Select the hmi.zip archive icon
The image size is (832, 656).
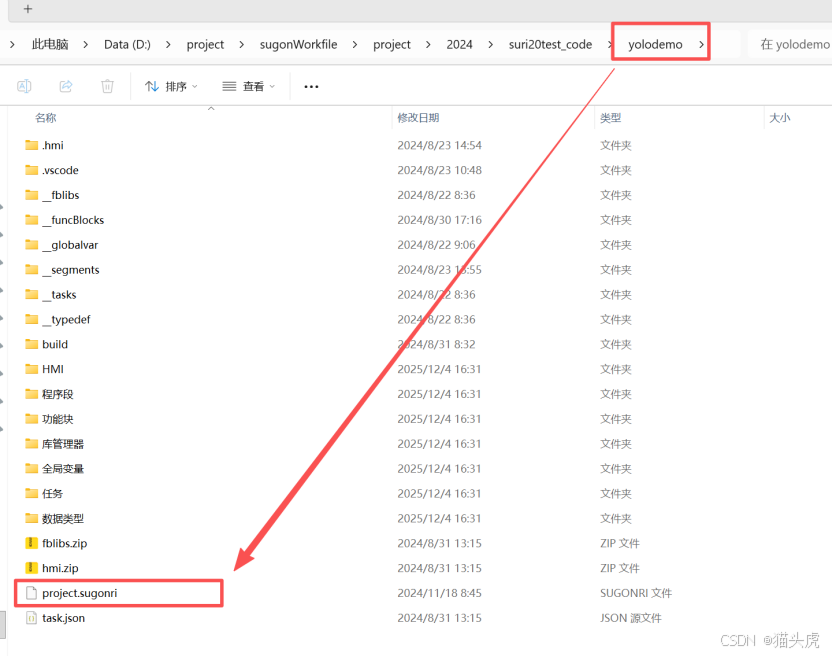click(x=31, y=568)
